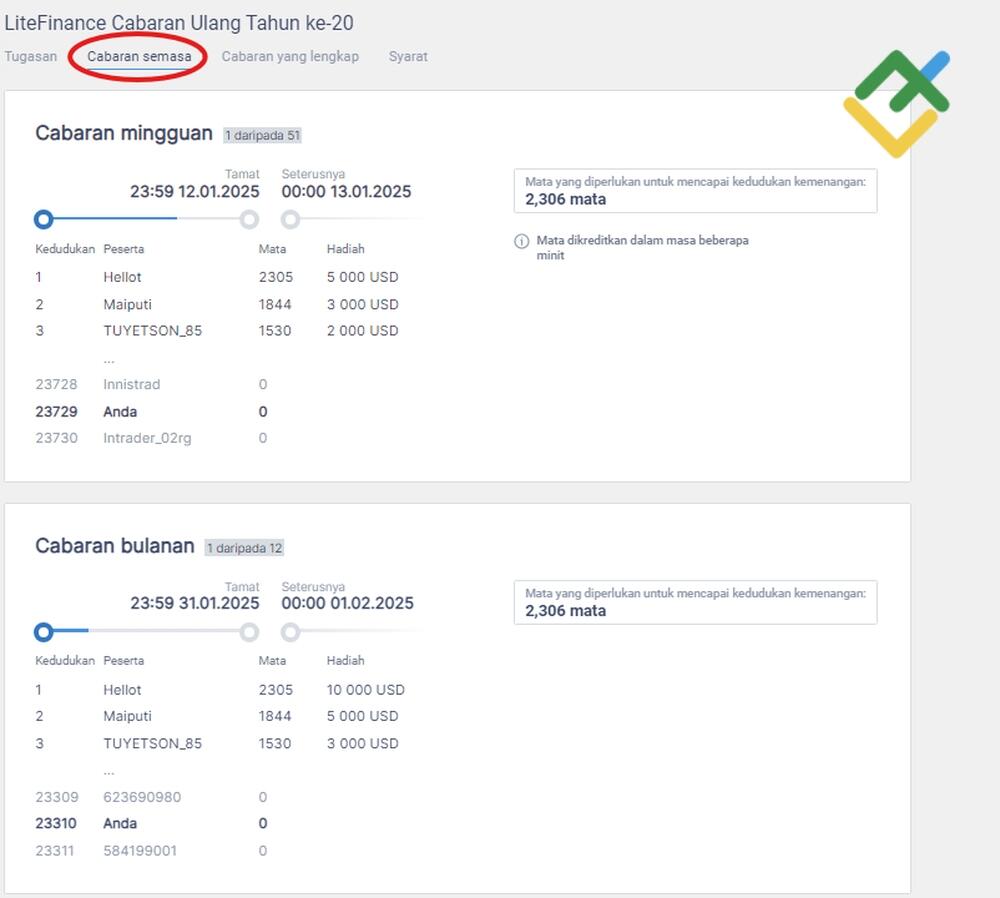Click rank '23730' in weekly list
Screen dimensions: 1000x898
pos(56,438)
